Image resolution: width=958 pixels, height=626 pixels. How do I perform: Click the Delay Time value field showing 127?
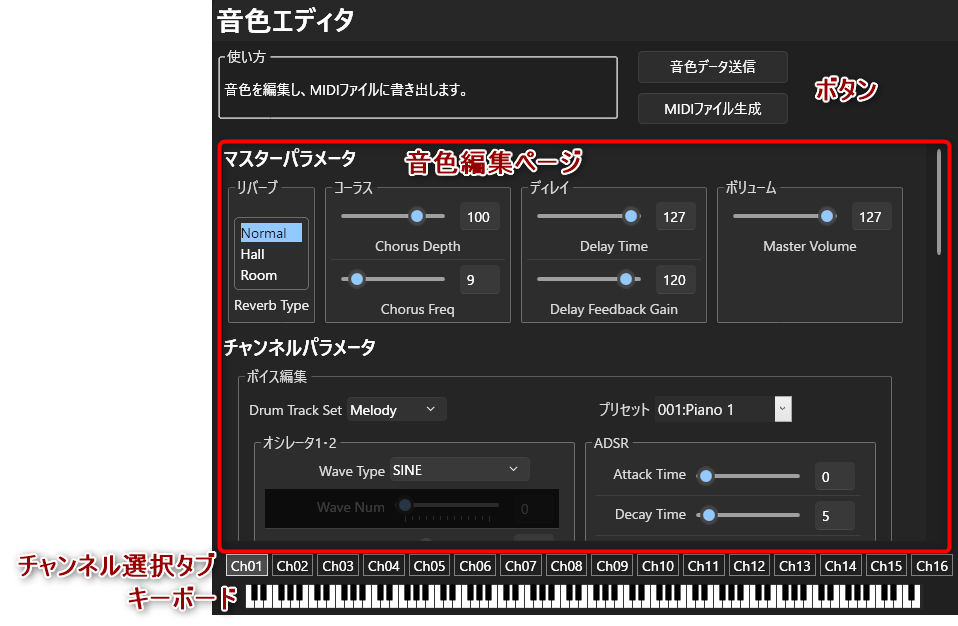(x=675, y=217)
